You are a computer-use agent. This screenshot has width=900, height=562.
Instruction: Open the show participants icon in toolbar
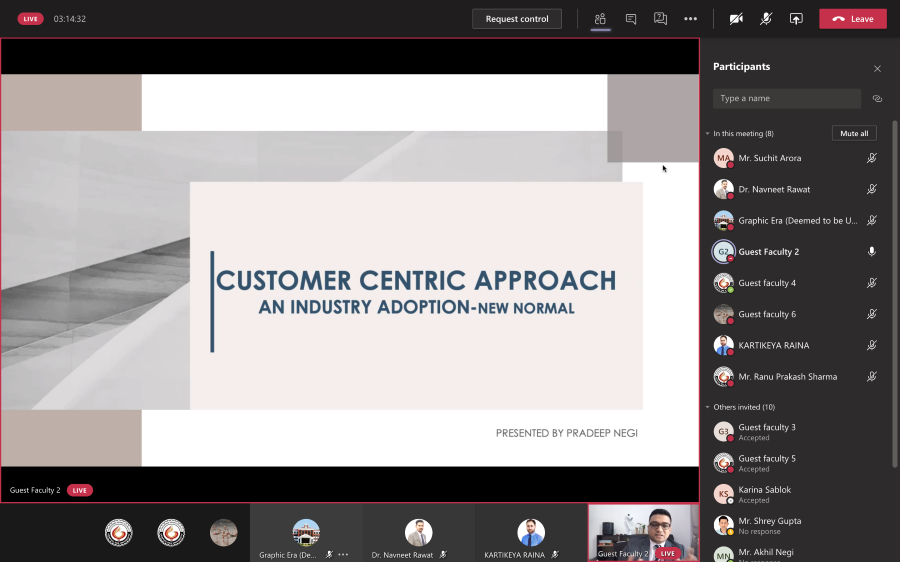[600, 19]
